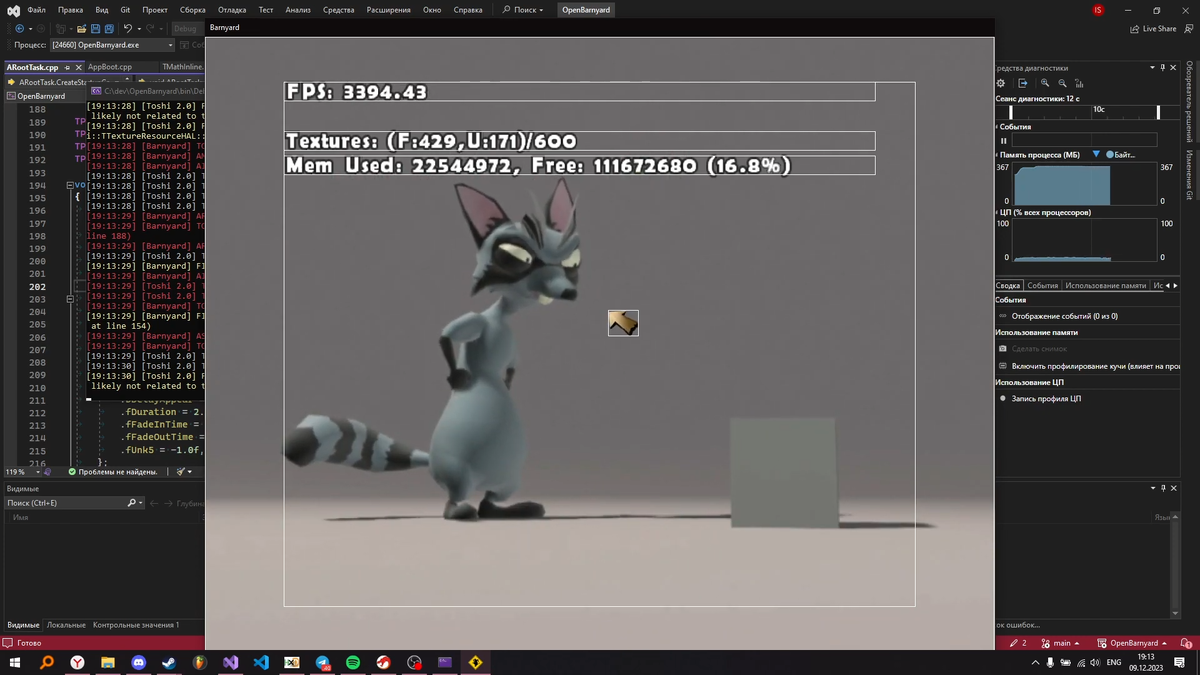Click the process memory graph
This screenshot has height=675, width=1200.
point(1084,184)
